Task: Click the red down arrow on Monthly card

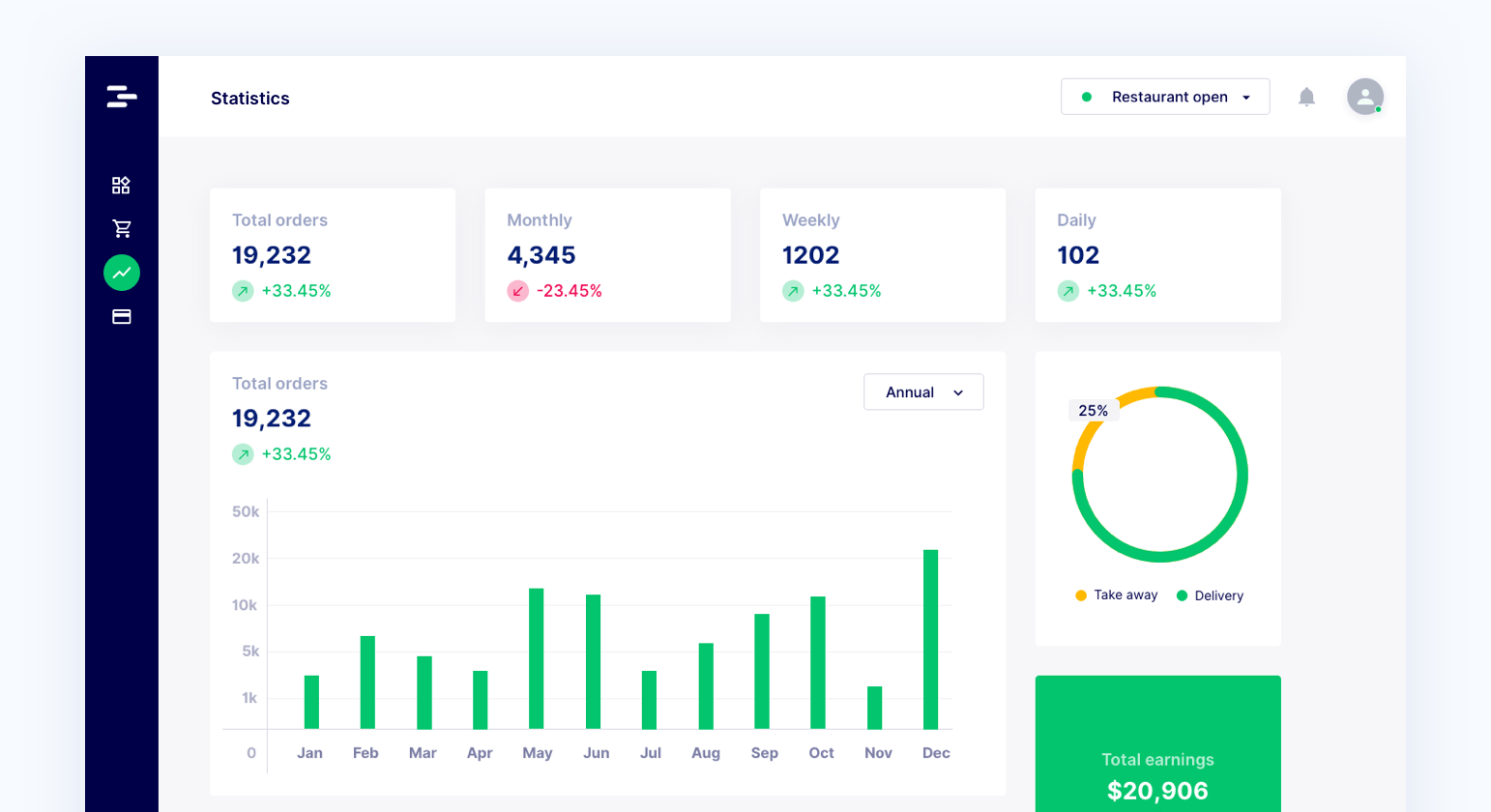Action: (x=518, y=291)
